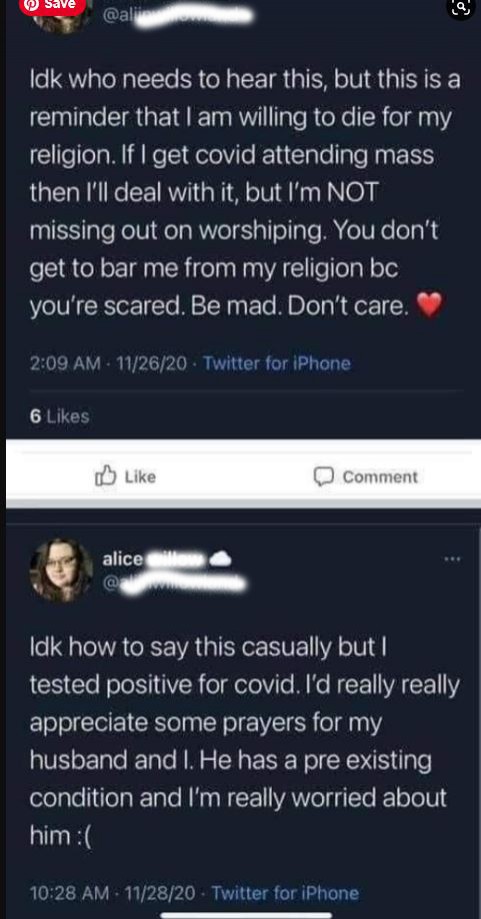Click the Pinterest Save button

click(x=52, y=5)
